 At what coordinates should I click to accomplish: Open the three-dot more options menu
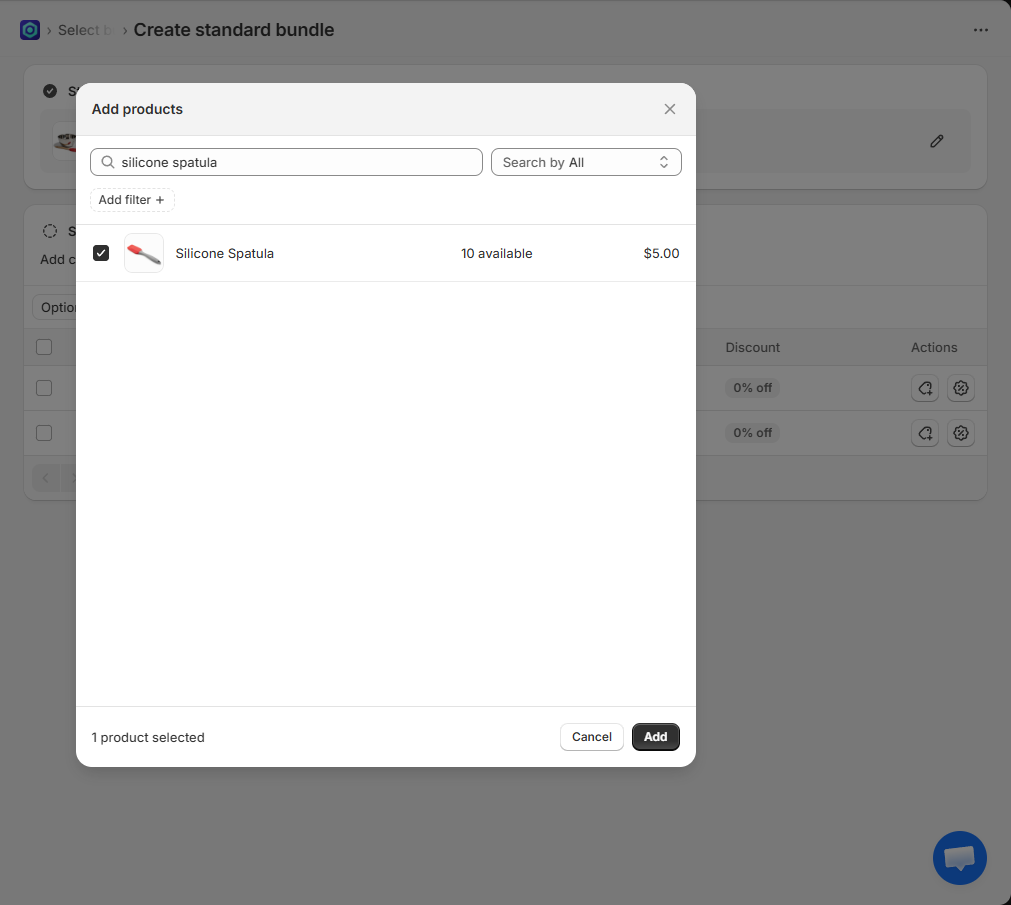[980, 30]
